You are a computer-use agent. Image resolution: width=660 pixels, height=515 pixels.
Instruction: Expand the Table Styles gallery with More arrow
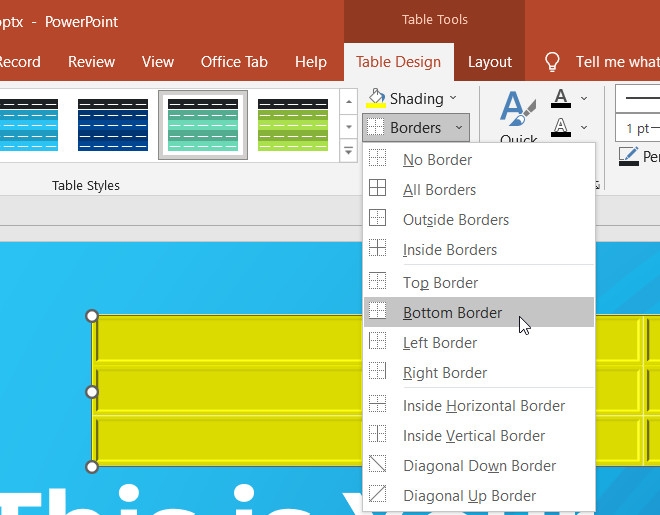348,152
